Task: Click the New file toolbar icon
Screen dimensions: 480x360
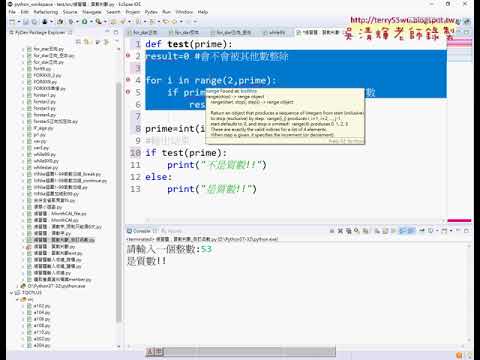Action: tap(12, 22)
